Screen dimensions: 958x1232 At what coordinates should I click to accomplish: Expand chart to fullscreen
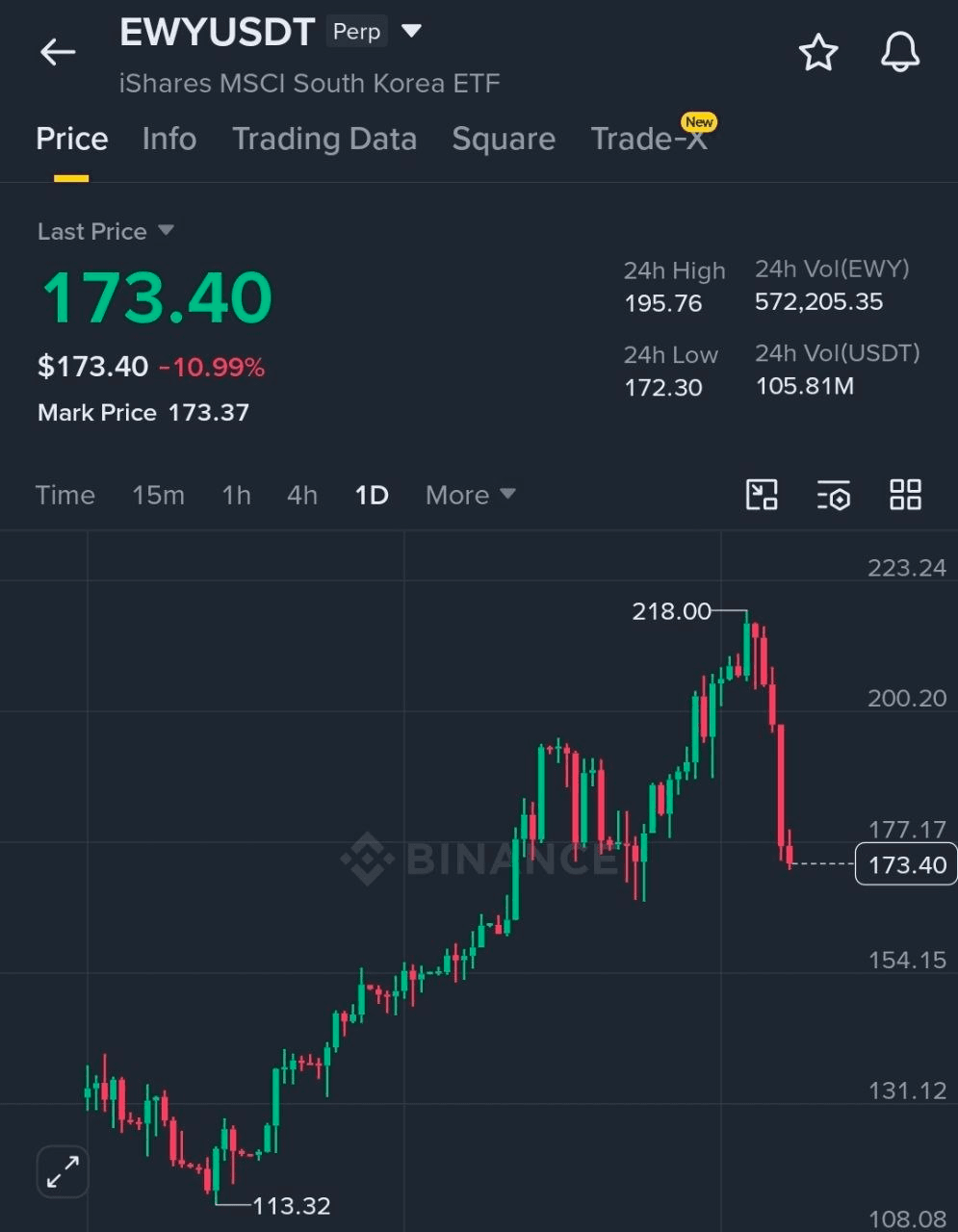point(63,1171)
